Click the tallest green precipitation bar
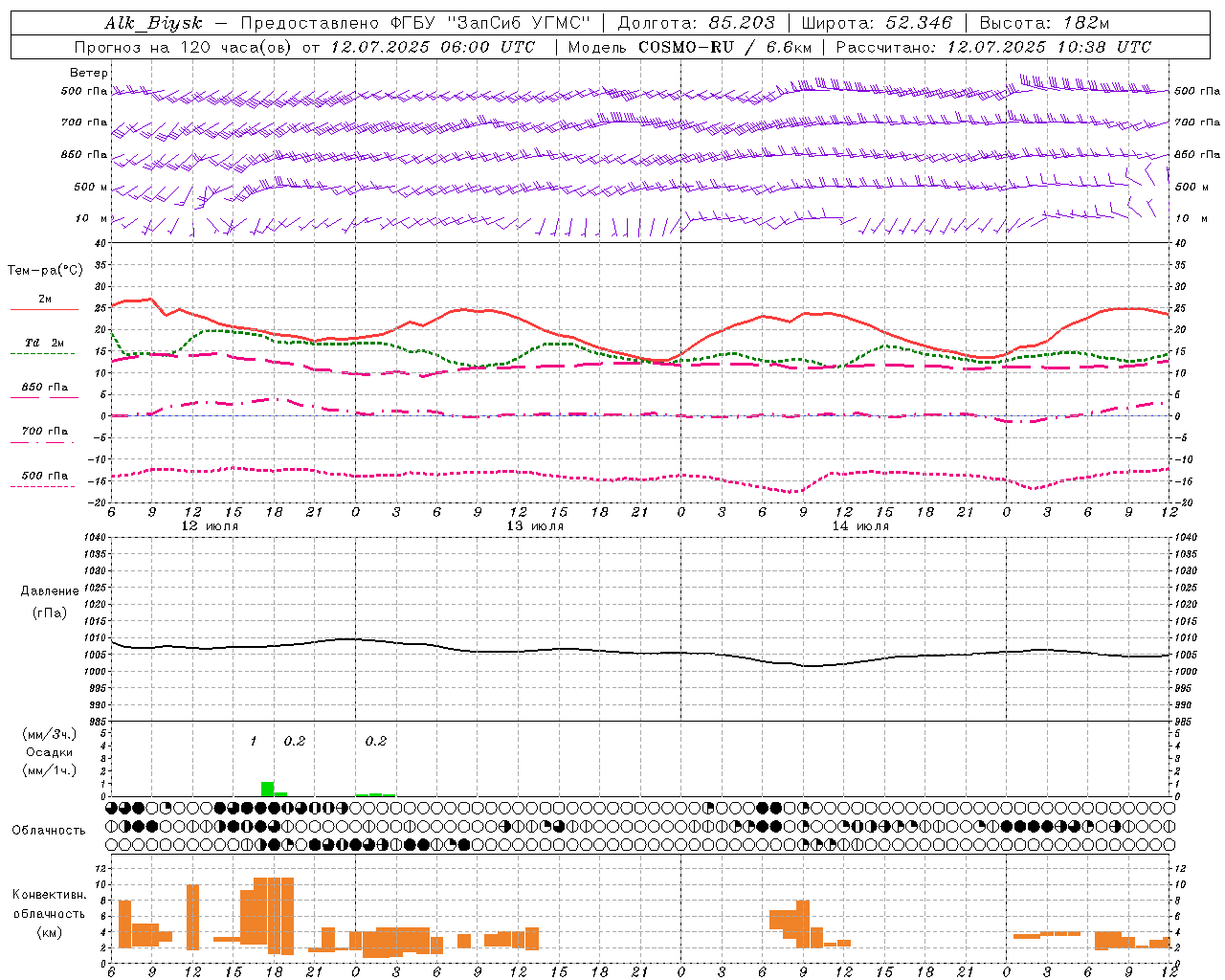Image resolution: width=1225 pixels, height=980 pixels. [268, 790]
